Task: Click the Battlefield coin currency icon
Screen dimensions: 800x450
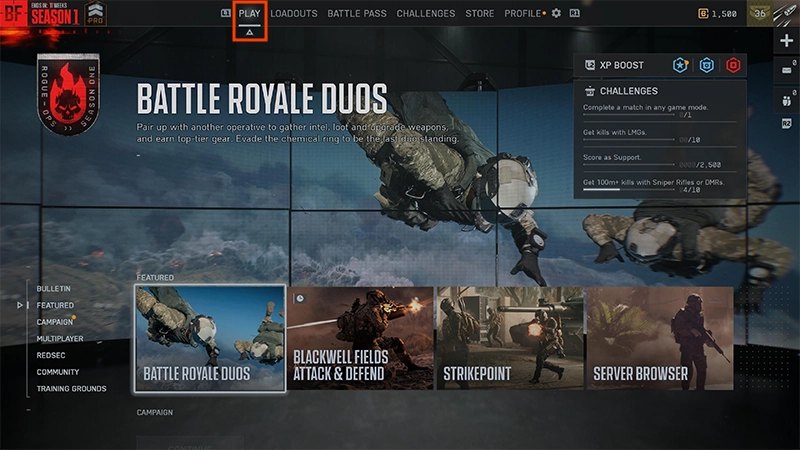Action: [703, 14]
